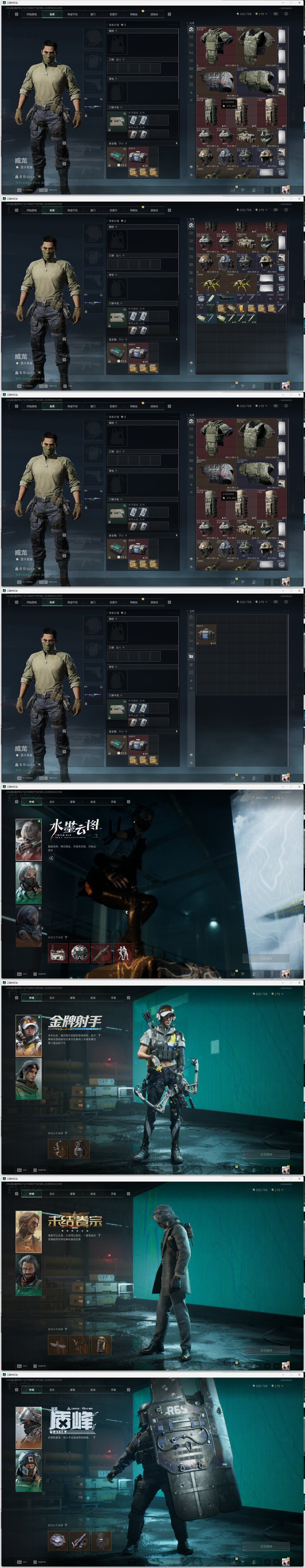Select the last skill icon in riot-shield operator window
The width and height of the screenshot is (305, 1568).
coord(102,1541)
